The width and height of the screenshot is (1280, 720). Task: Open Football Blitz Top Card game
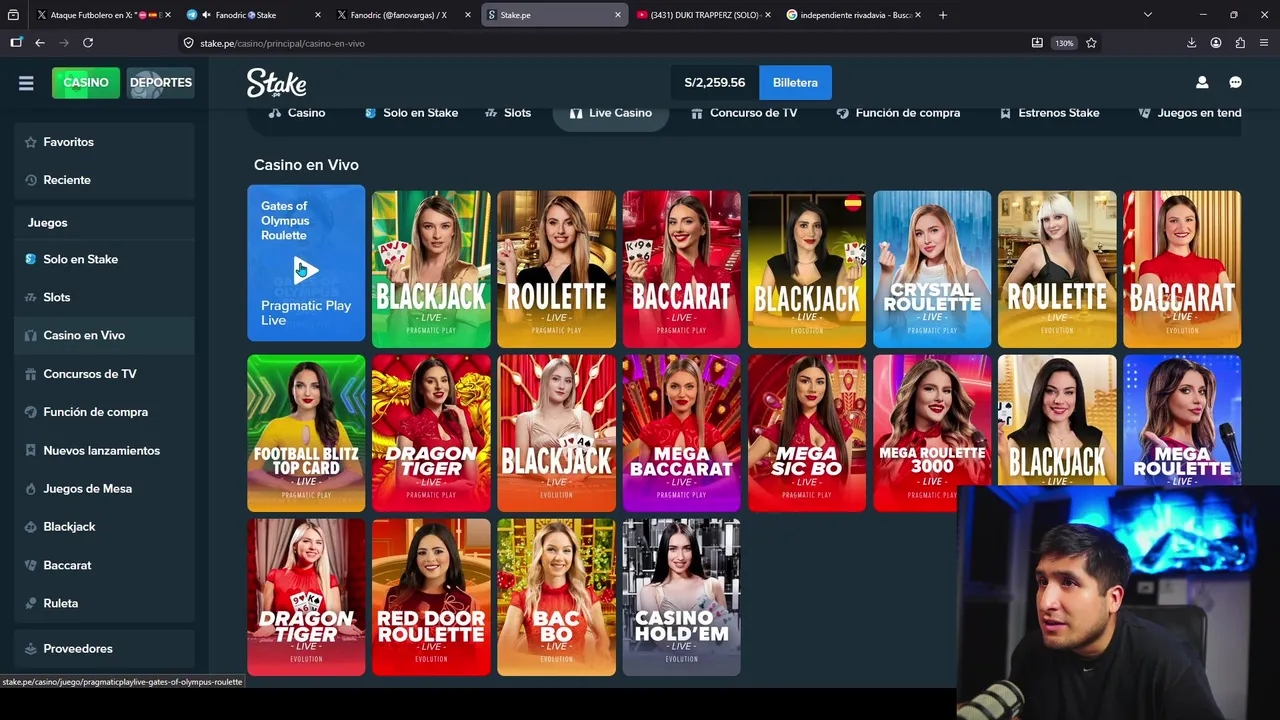[x=306, y=433]
